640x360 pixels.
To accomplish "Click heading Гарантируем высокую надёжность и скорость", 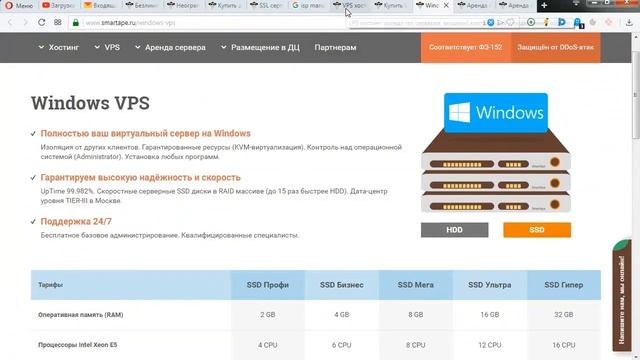I will pyautogui.click(x=140, y=178).
